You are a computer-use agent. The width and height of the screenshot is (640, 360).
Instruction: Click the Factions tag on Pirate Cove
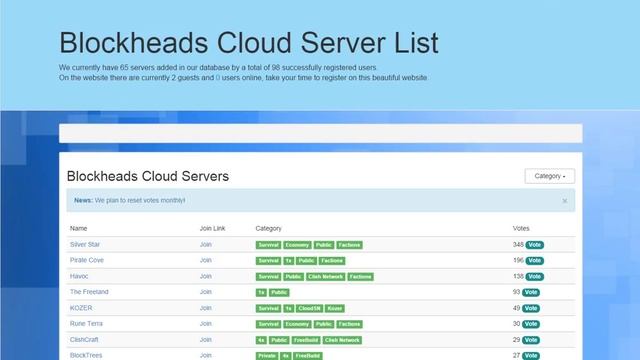click(332, 261)
